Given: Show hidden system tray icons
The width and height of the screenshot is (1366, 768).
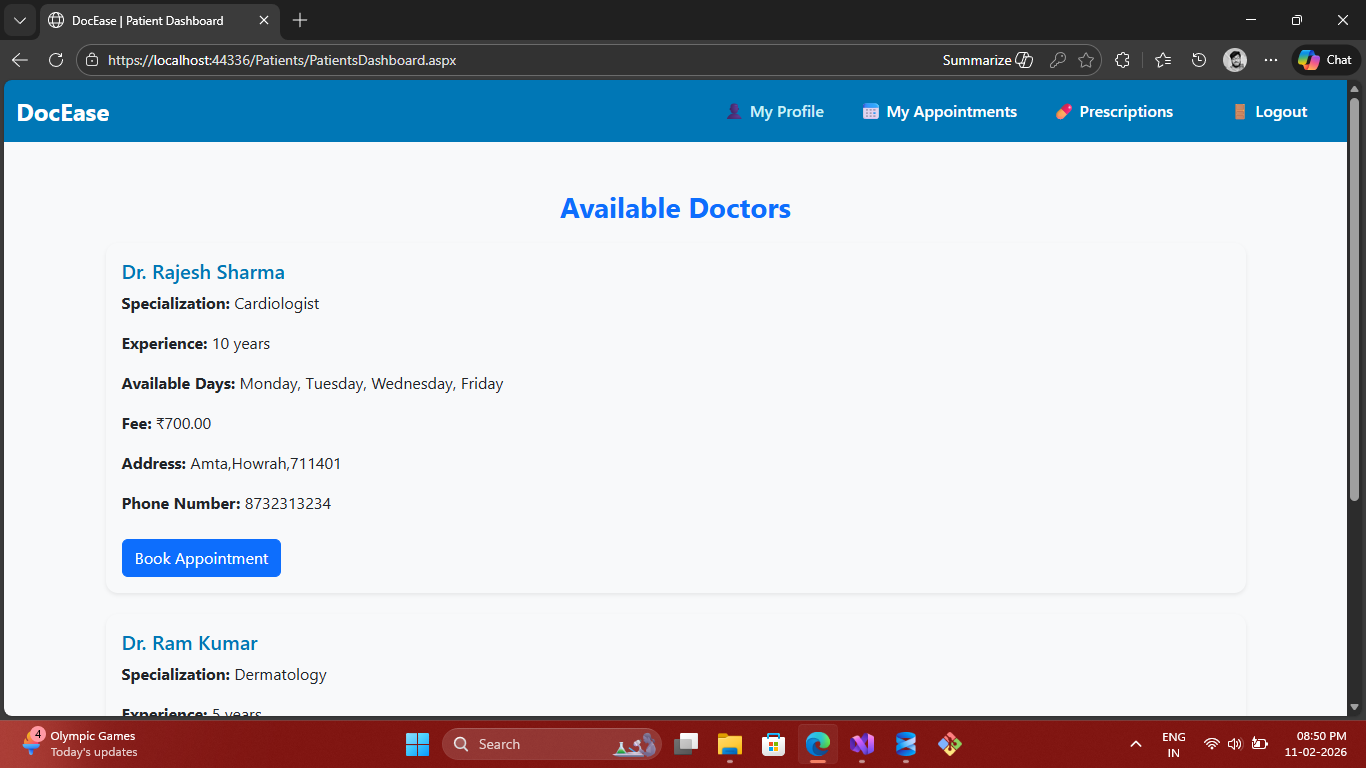Looking at the screenshot, I should click(1136, 744).
